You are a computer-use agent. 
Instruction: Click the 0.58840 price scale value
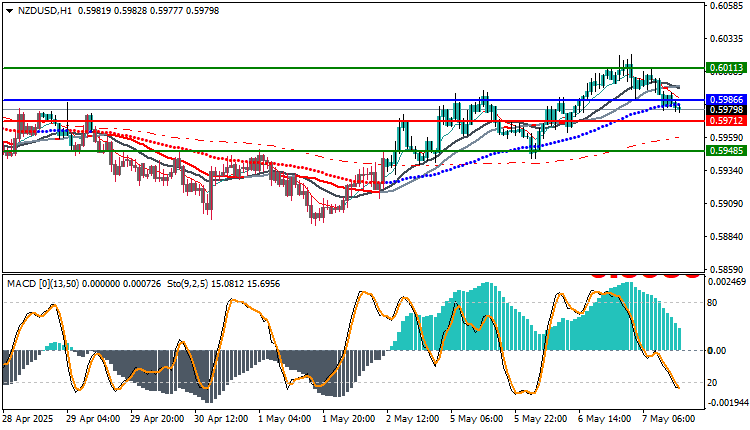click(x=727, y=237)
